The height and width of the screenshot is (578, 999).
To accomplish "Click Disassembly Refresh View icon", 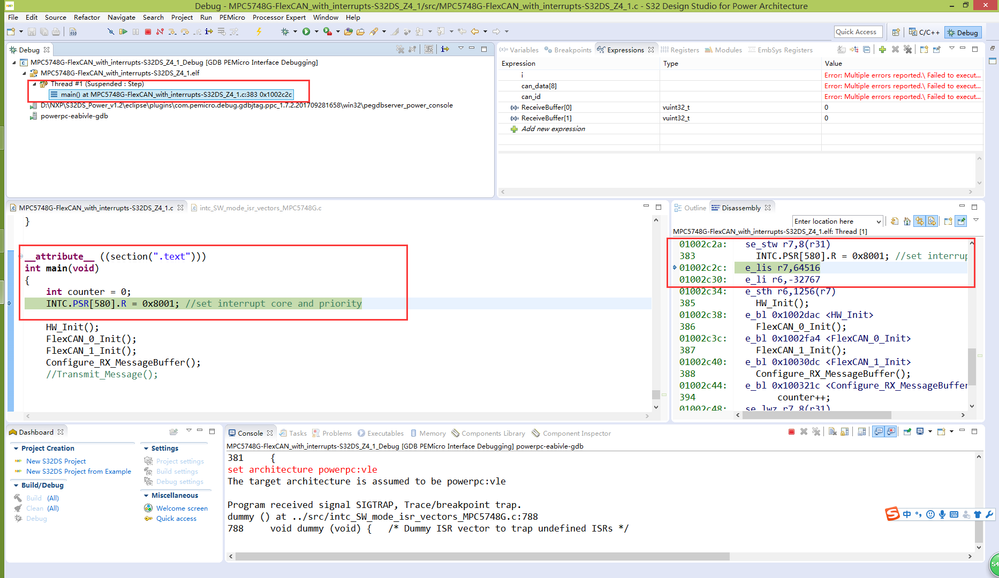I will coord(895,221).
